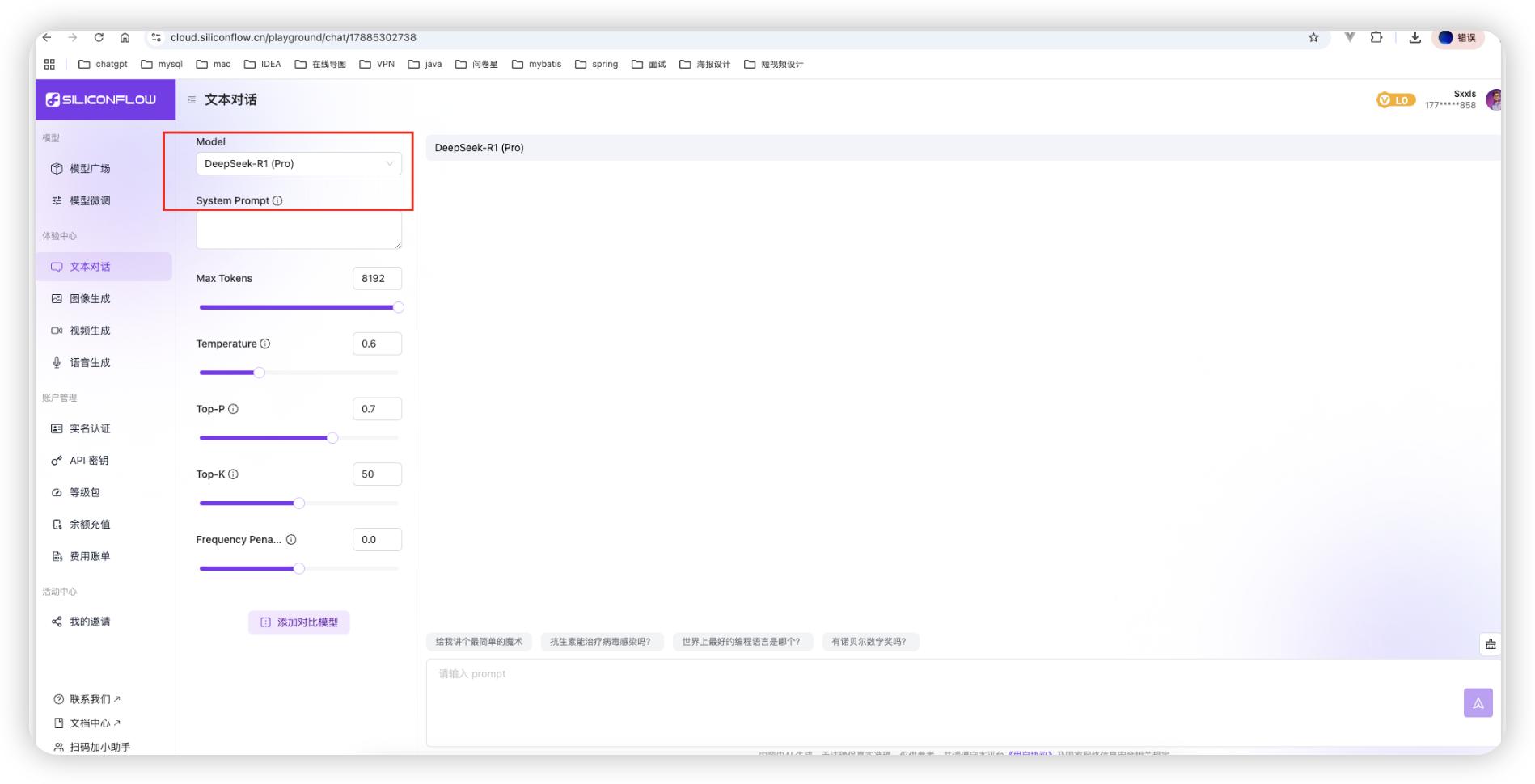Open the browser extensions puzzle icon
The image size is (1535, 784).
pos(1376,37)
